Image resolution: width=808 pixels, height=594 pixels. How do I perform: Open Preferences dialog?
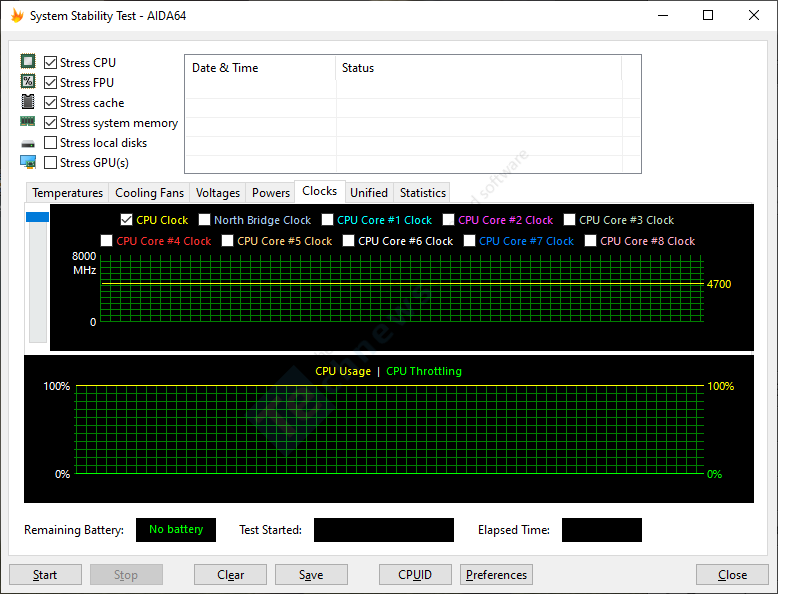point(496,574)
